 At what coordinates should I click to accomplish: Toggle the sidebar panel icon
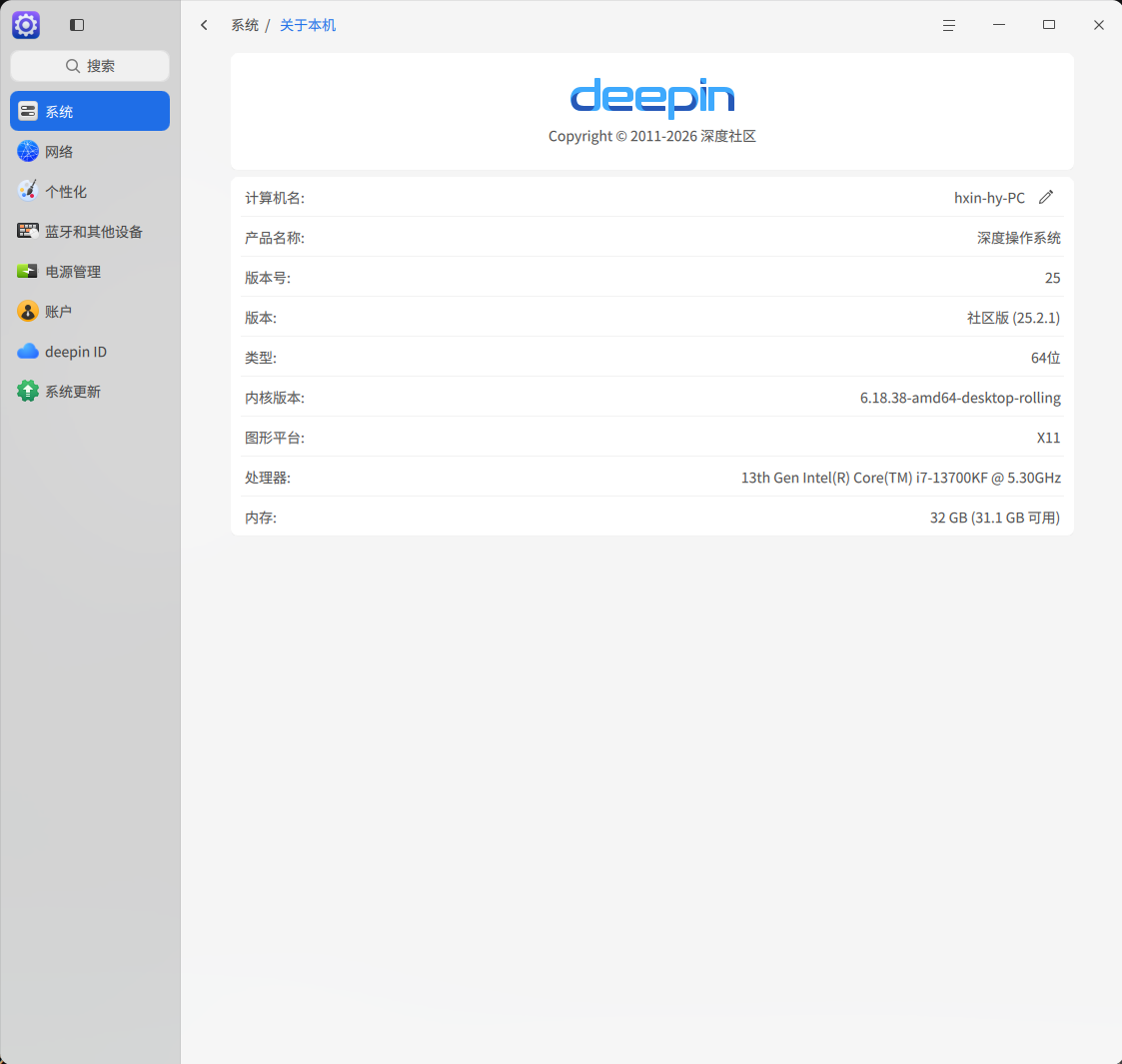(77, 25)
